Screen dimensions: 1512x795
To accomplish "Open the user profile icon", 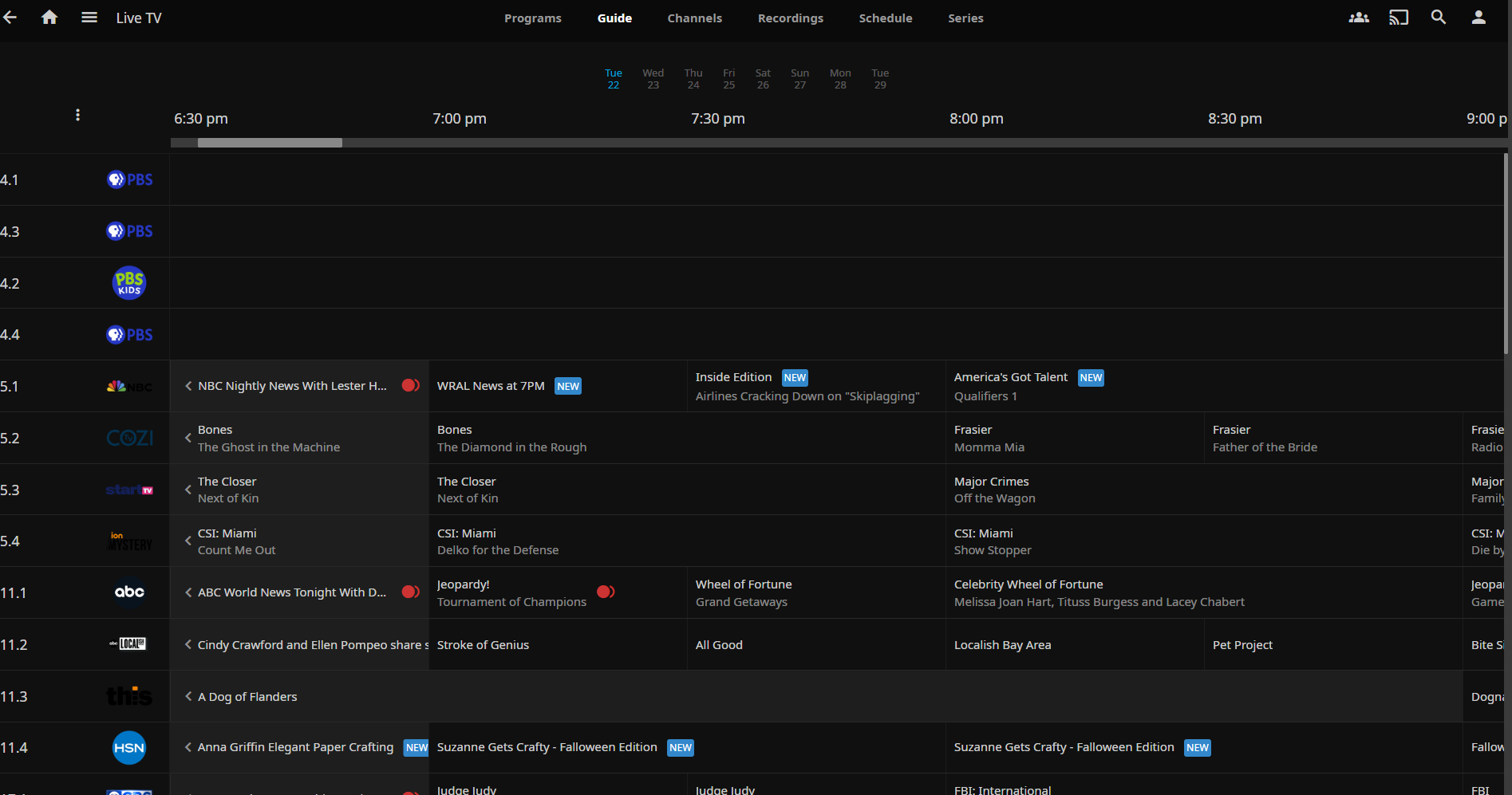I will coord(1478,18).
